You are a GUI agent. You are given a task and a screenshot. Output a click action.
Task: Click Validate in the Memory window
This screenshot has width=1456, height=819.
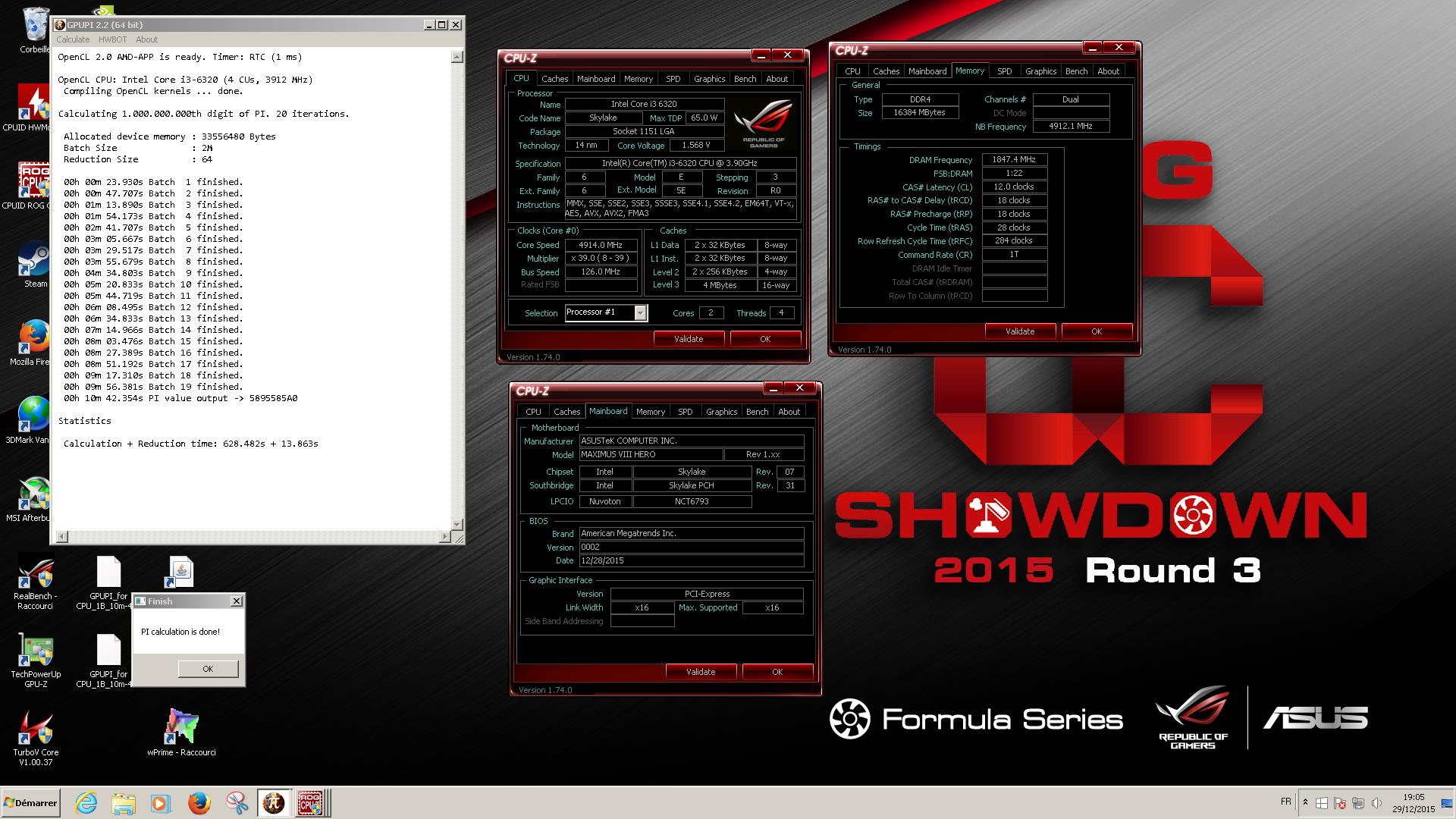[1020, 331]
